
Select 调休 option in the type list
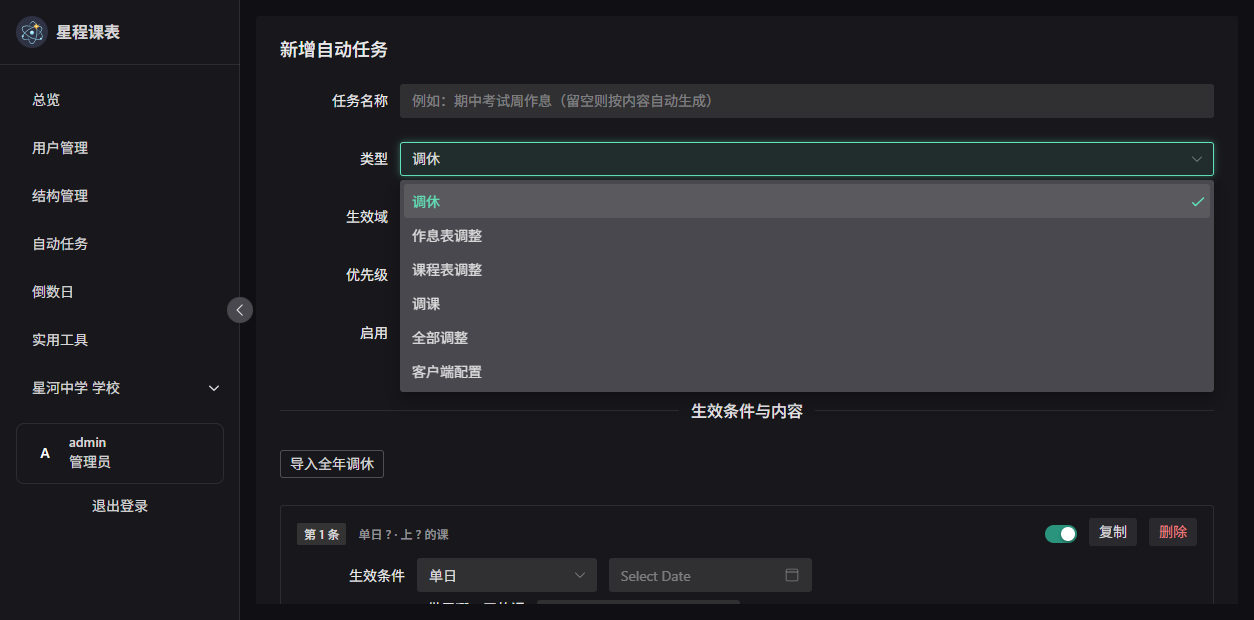click(807, 202)
